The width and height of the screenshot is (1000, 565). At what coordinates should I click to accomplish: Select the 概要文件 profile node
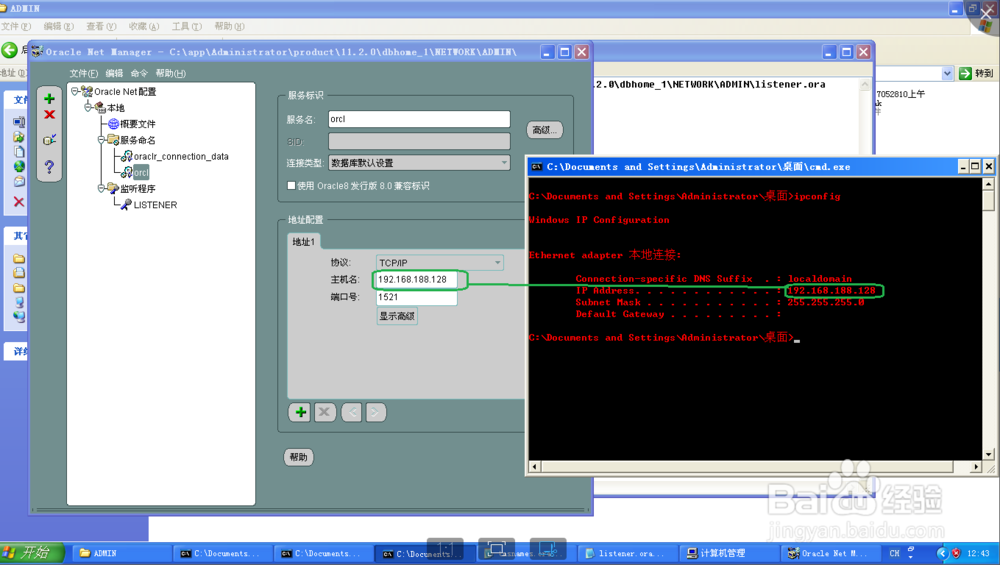(x=137, y=124)
